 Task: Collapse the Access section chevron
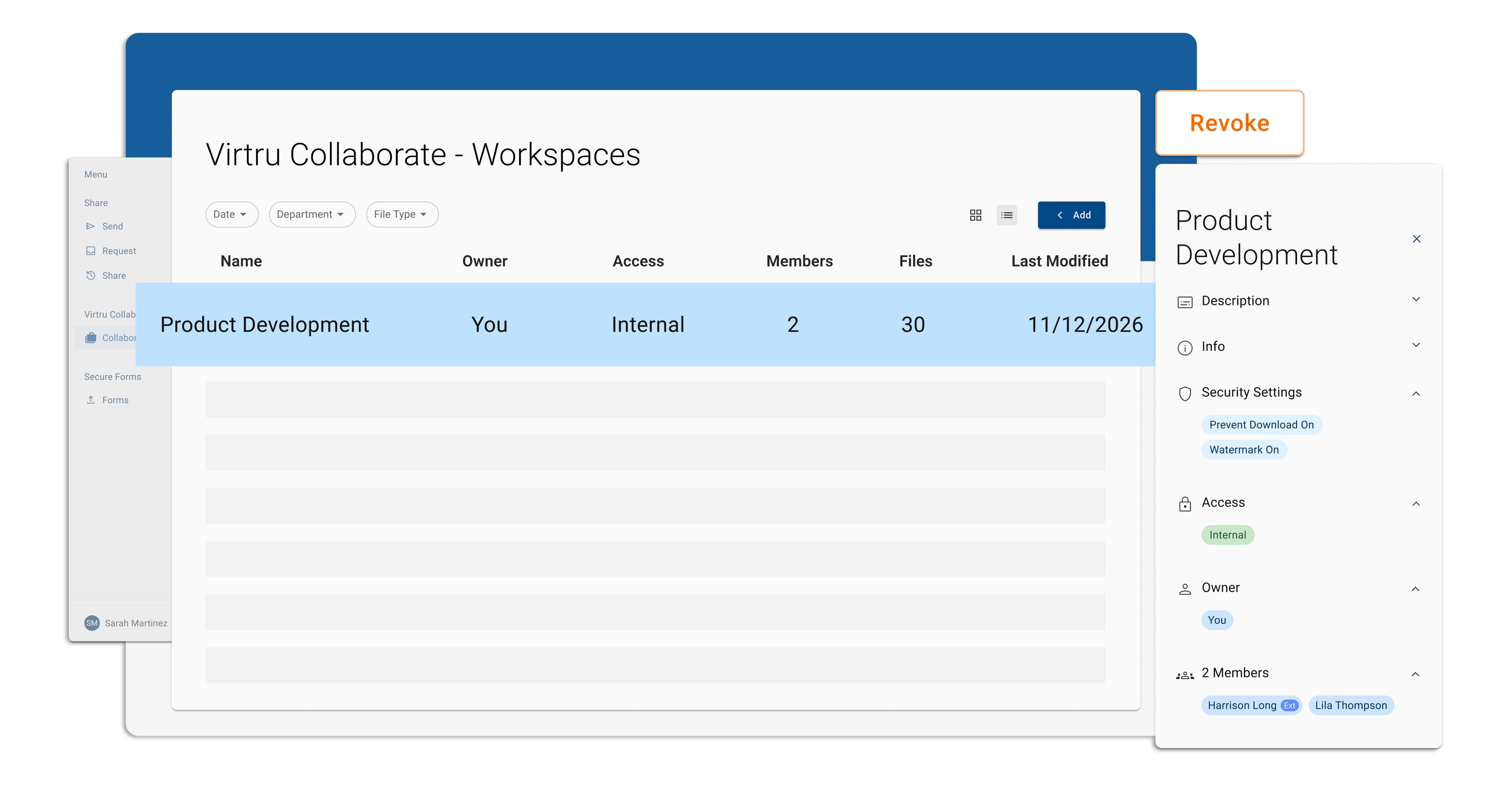(x=1416, y=504)
